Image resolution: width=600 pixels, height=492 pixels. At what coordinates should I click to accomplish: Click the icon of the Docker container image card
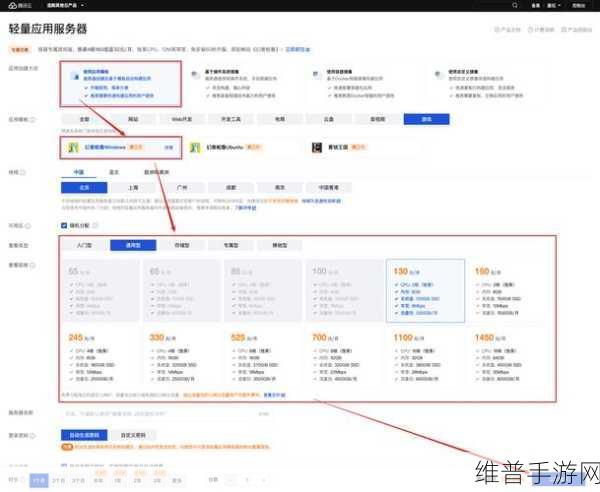click(317, 74)
